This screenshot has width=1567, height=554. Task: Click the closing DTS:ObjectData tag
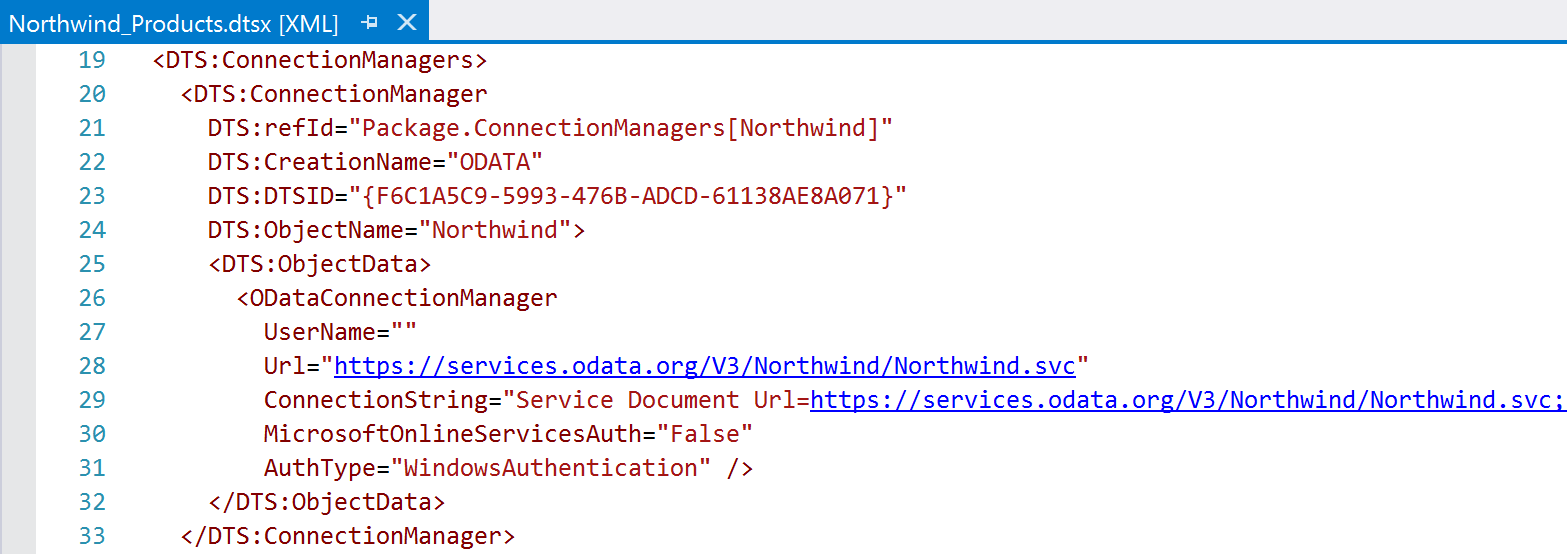pos(327,502)
